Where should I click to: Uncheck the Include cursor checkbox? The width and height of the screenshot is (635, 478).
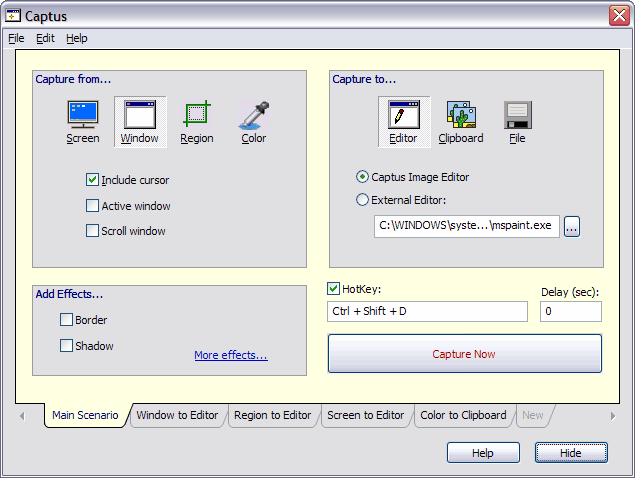[93, 180]
